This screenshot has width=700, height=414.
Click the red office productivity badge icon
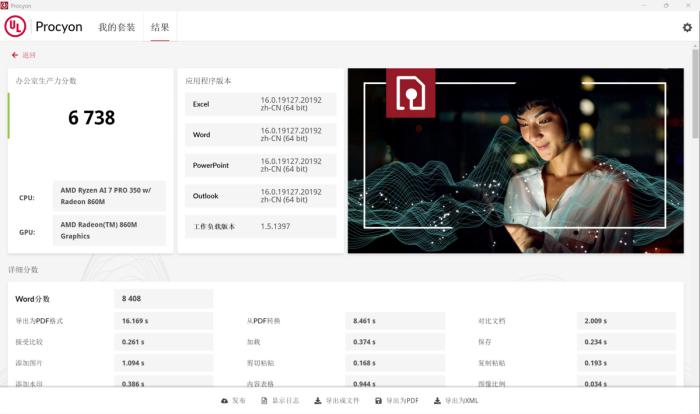click(410, 93)
